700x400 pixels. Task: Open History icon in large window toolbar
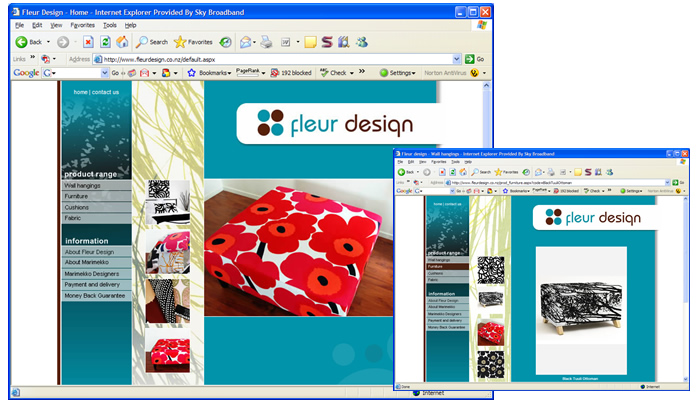225,42
